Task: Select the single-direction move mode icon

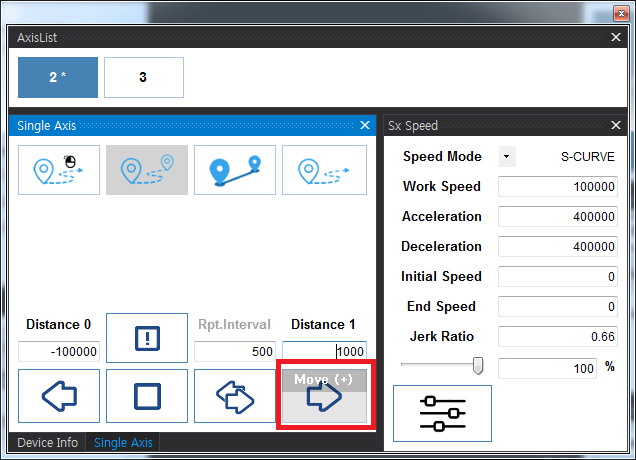Action: point(323,170)
